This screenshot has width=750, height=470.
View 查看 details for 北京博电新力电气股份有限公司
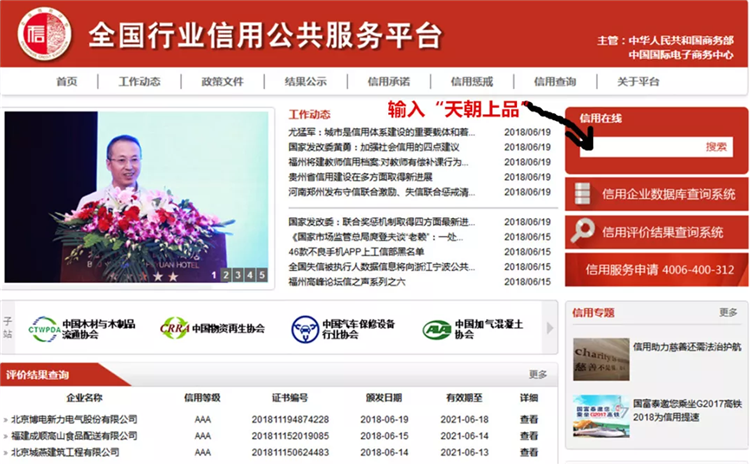tap(528, 420)
